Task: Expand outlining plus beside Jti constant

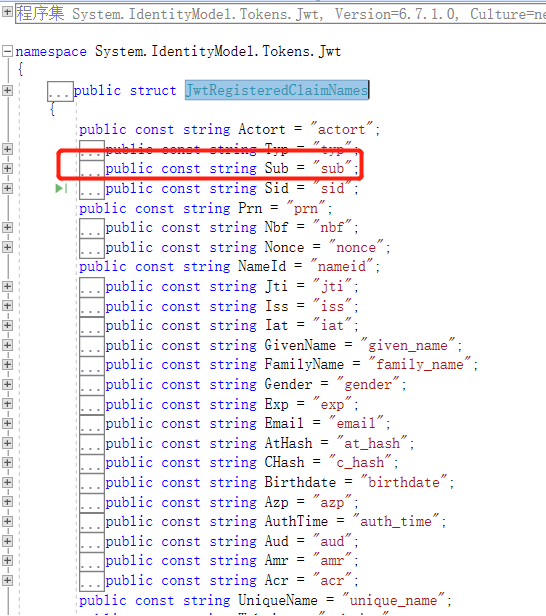Action: click(x=7, y=286)
